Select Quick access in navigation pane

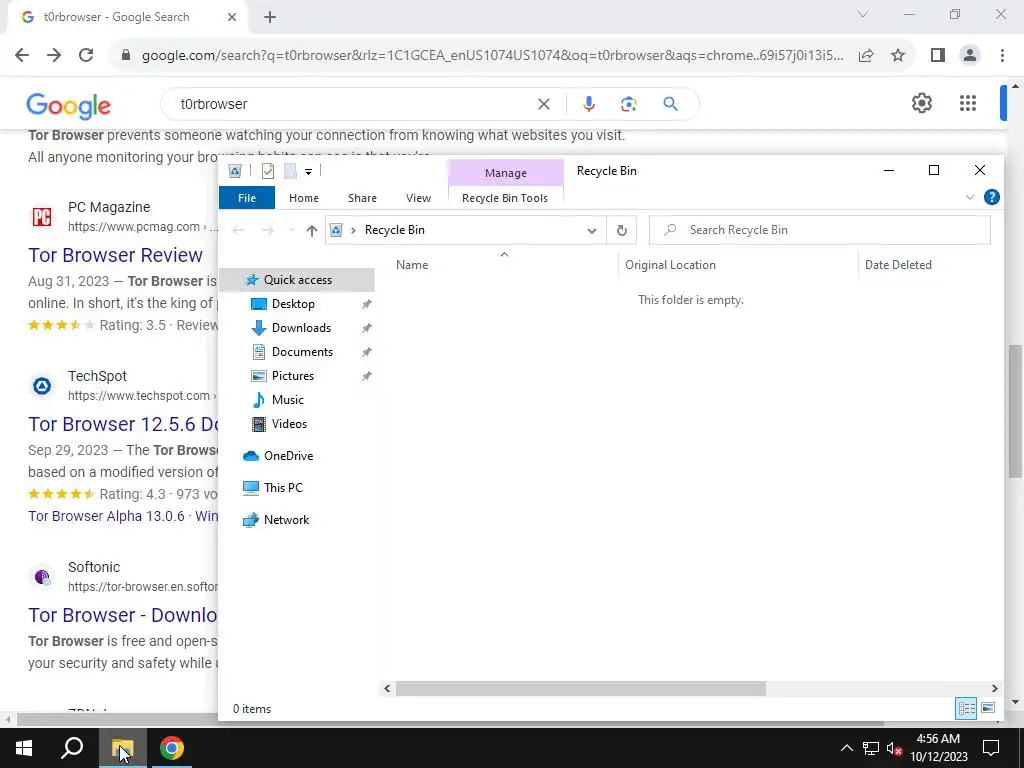(x=297, y=280)
